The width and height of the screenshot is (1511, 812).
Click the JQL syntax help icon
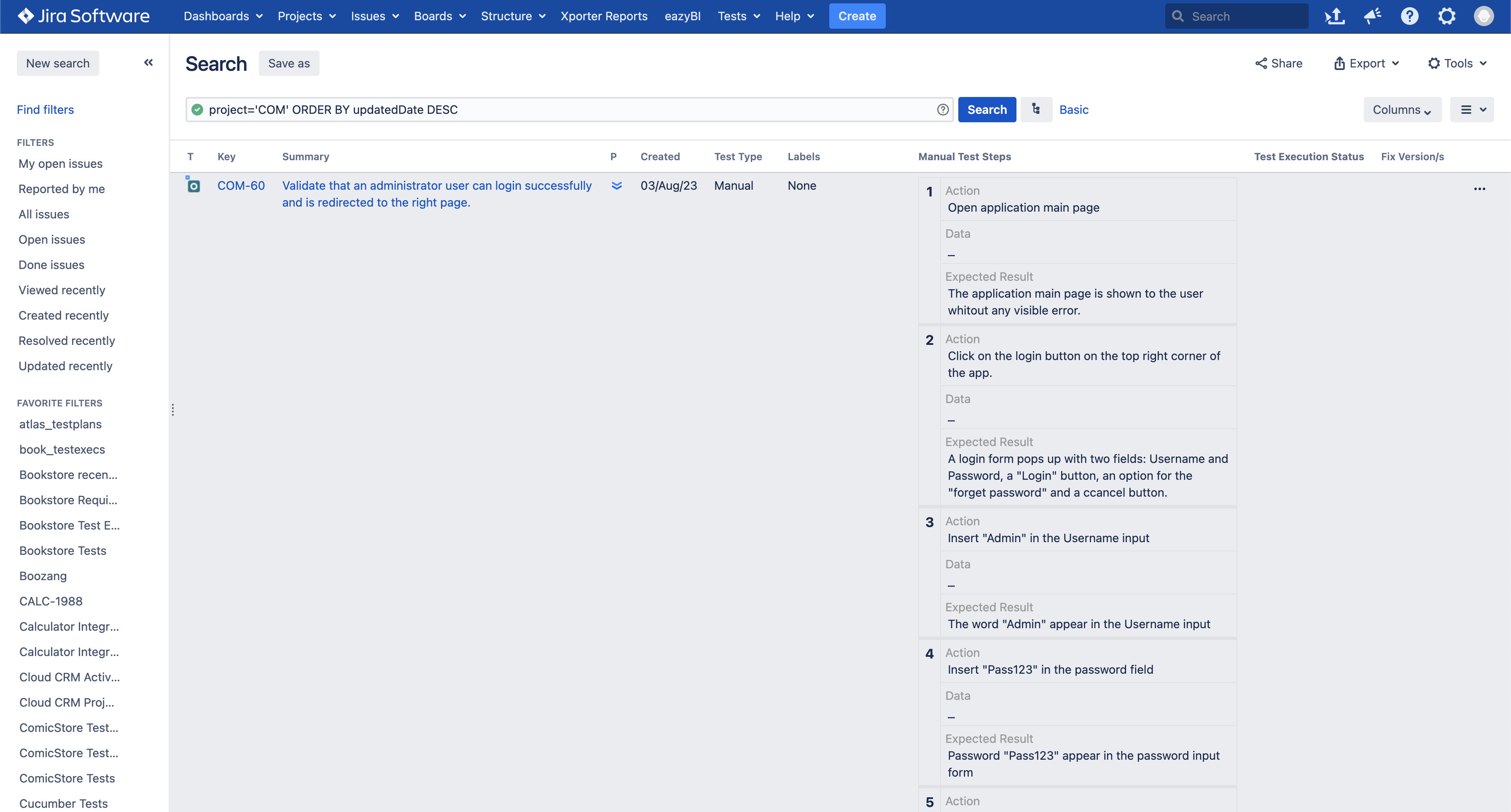click(943, 110)
